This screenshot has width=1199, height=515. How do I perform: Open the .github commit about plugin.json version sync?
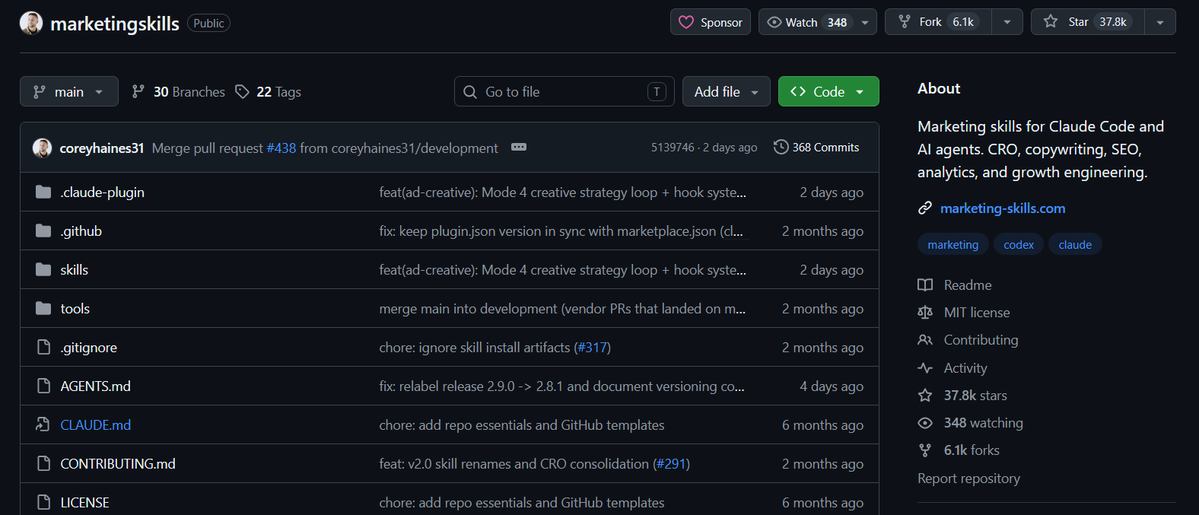(562, 231)
